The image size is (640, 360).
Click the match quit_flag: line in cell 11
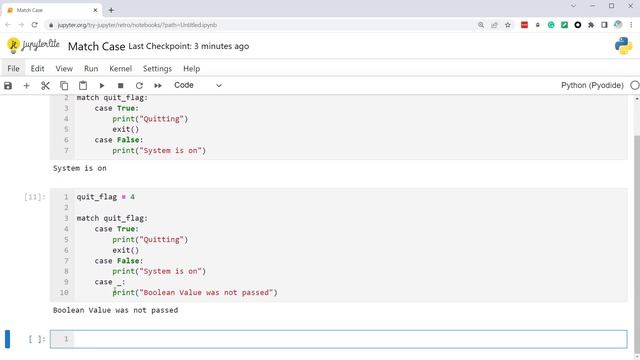coord(112,218)
